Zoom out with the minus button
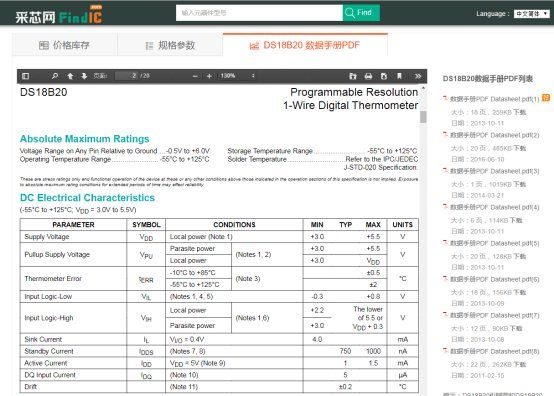554x396 pixels. [195, 76]
